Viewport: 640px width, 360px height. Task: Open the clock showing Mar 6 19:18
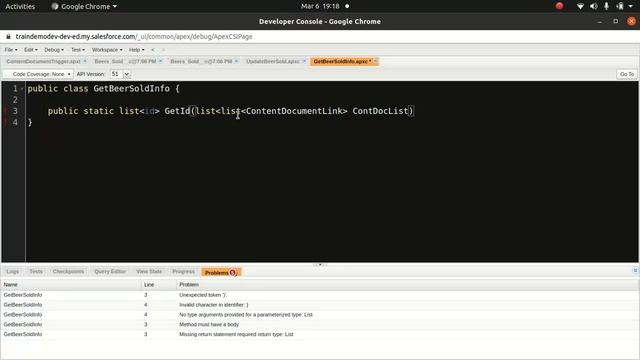pyautogui.click(x=320, y=6)
